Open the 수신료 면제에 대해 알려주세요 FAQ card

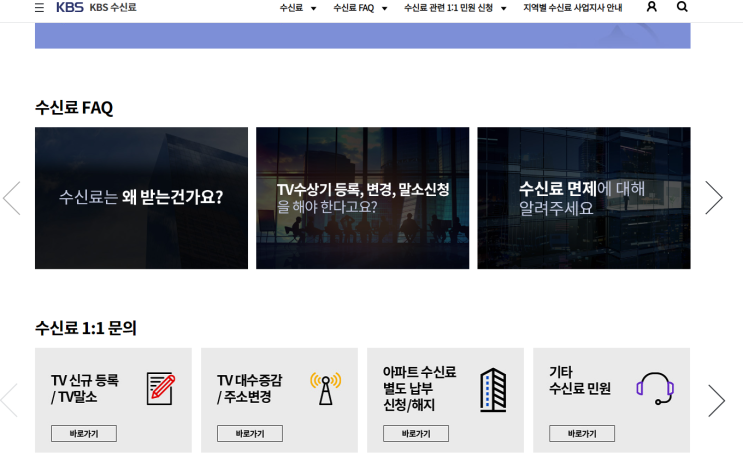[x=584, y=198]
